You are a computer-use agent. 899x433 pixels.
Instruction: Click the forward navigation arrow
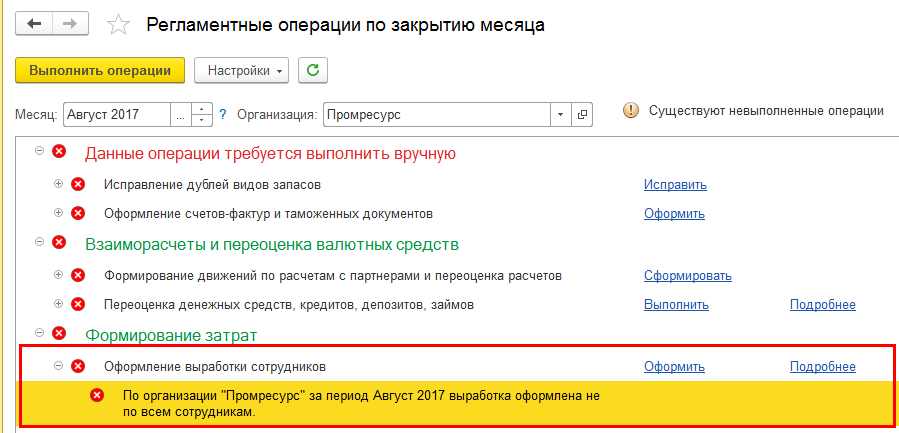click(70, 24)
